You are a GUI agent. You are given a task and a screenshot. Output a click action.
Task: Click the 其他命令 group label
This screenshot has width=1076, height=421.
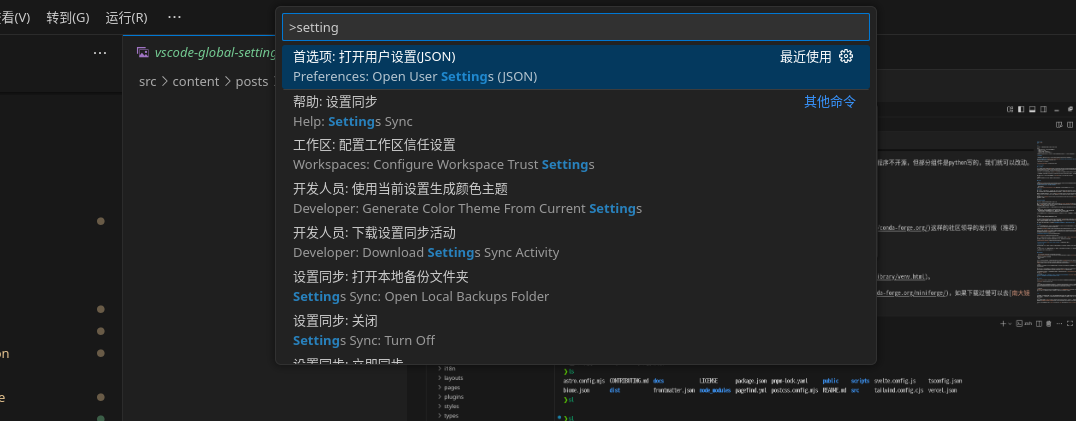point(830,102)
